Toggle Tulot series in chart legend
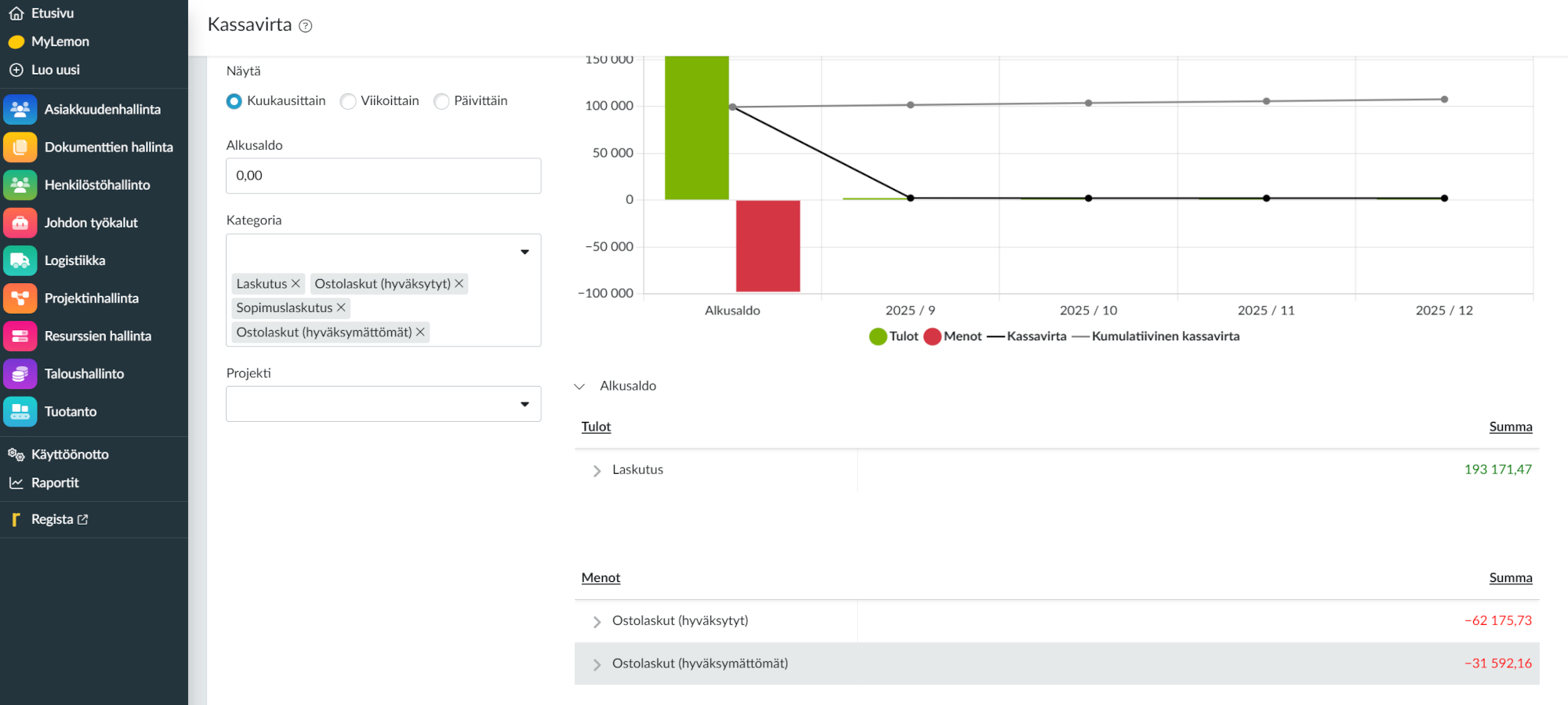Viewport: 1568px width, 705px height. [x=894, y=336]
